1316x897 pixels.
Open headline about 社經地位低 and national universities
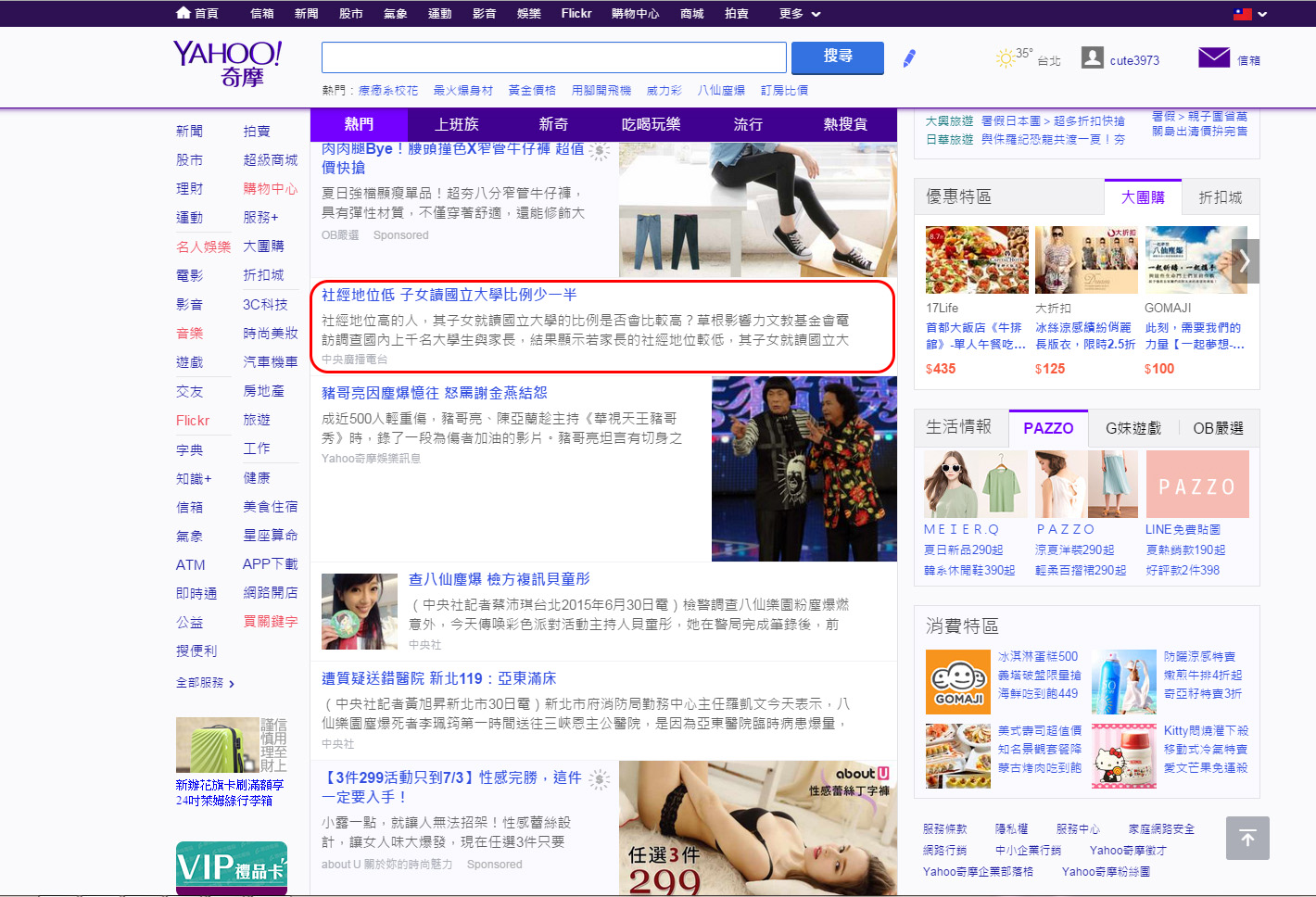pyautogui.click(x=449, y=295)
